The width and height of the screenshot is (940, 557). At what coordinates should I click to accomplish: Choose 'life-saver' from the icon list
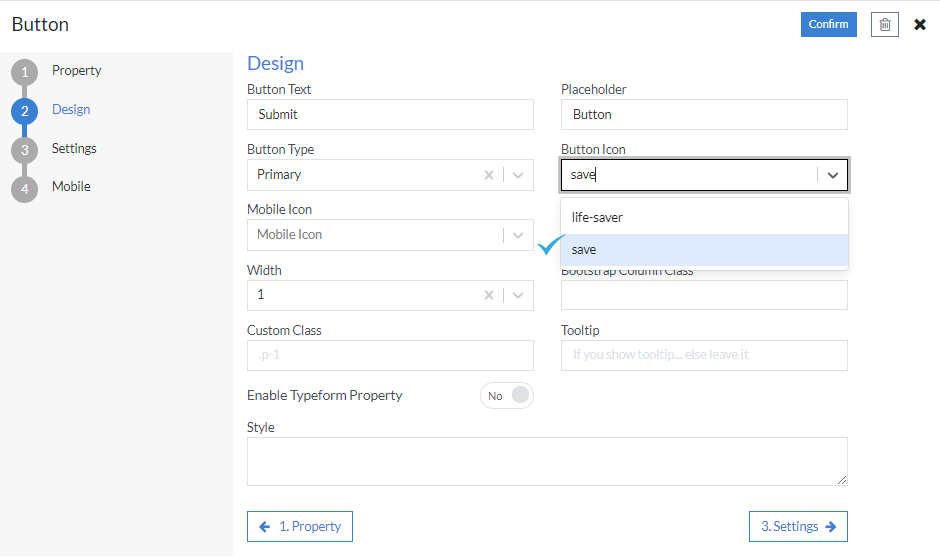click(704, 217)
